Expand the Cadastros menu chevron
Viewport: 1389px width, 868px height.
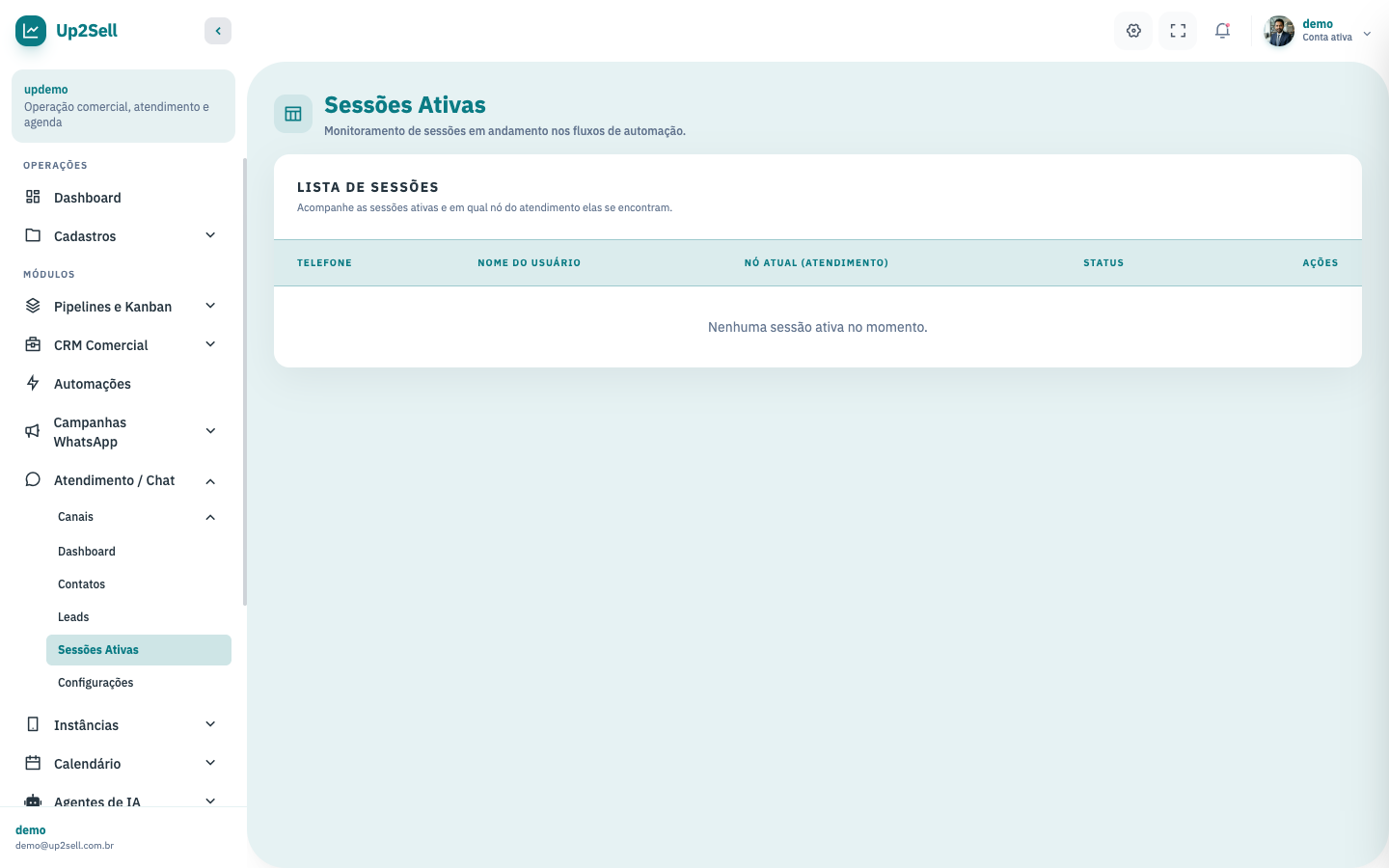[210, 235]
